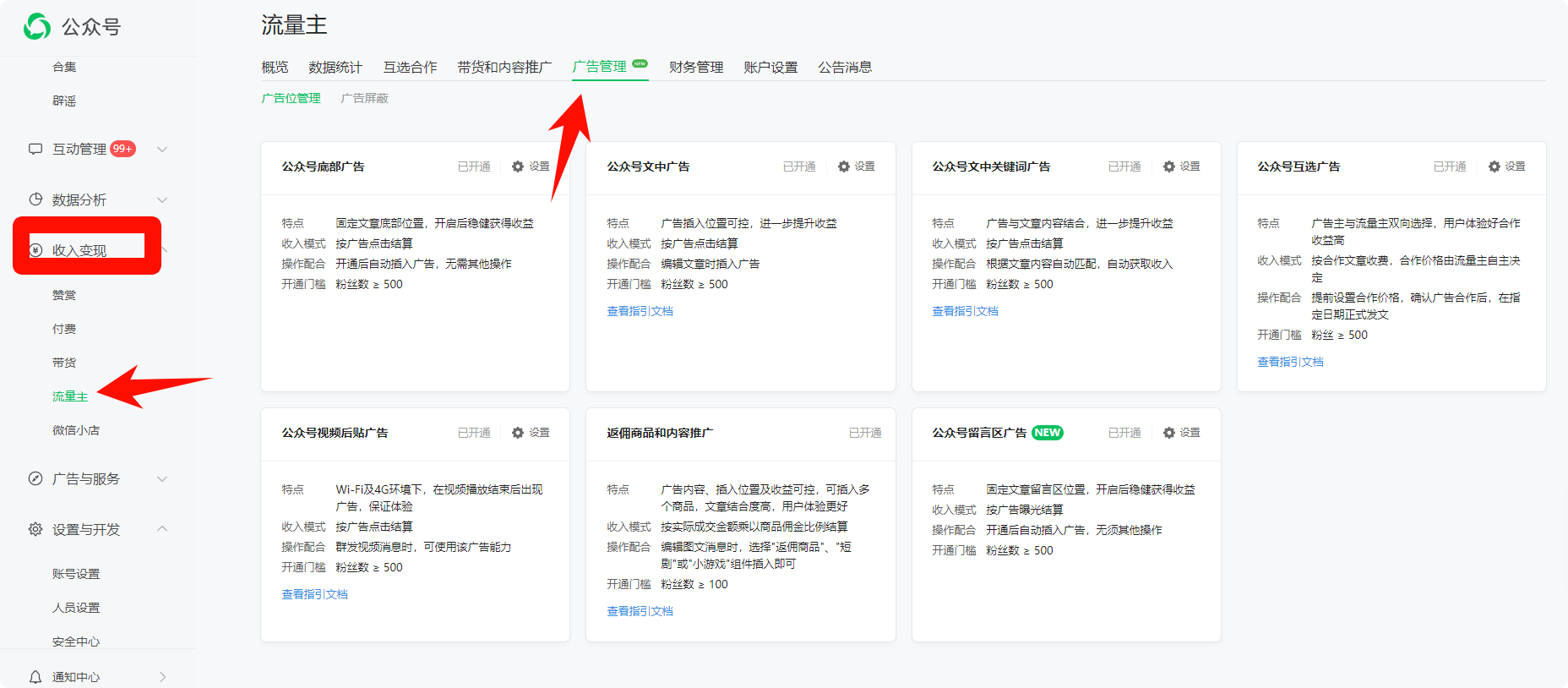
Task: Open 查看指引文档 link in 返佣商品和内容推广 card
Action: (x=640, y=611)
